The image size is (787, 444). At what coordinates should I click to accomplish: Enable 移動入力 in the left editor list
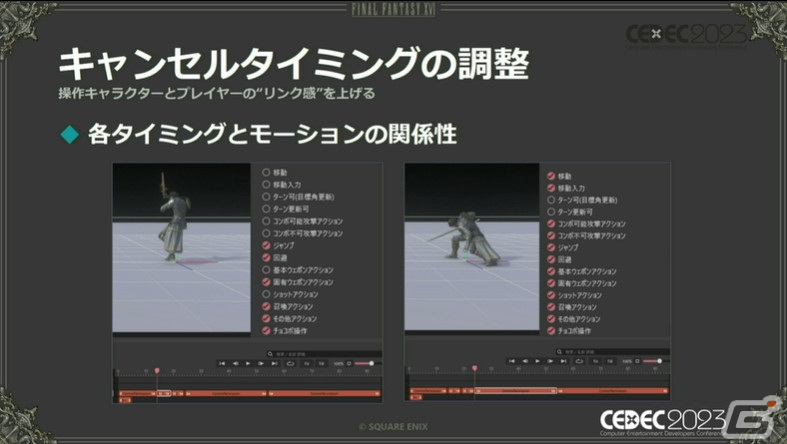click(x=266, y=185)
